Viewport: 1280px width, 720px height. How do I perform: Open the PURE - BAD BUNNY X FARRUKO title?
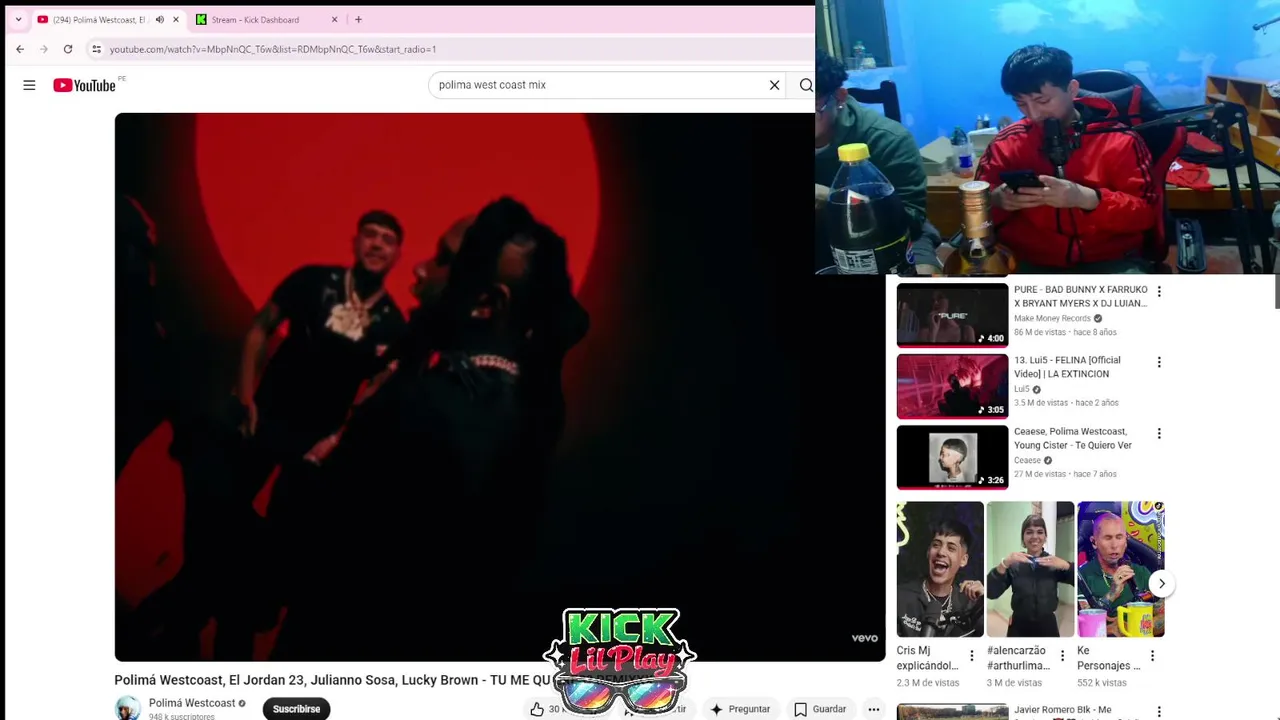pyautogui.click(x=1080, y=296)
